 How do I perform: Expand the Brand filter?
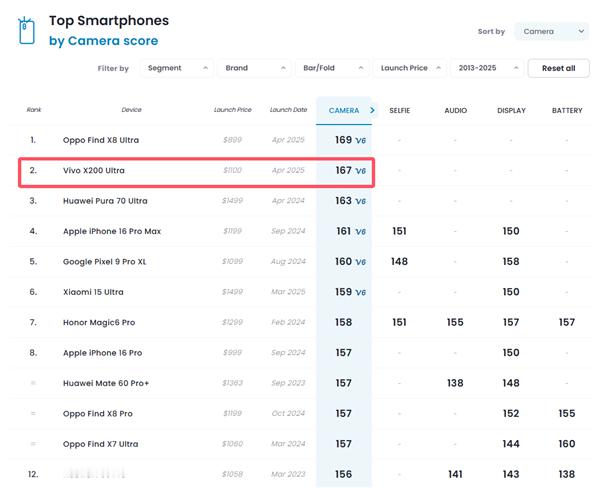254,68
